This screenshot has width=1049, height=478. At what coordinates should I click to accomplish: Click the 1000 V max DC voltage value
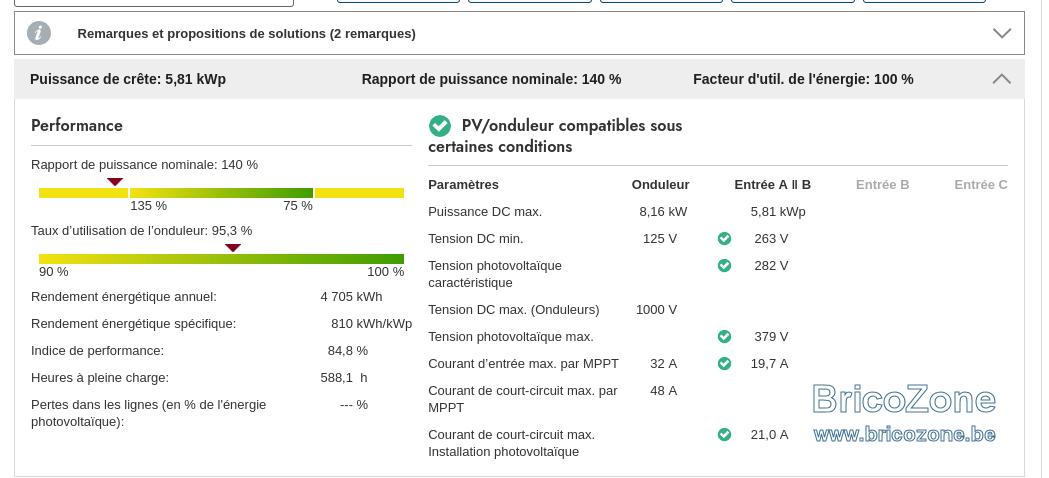656,310
